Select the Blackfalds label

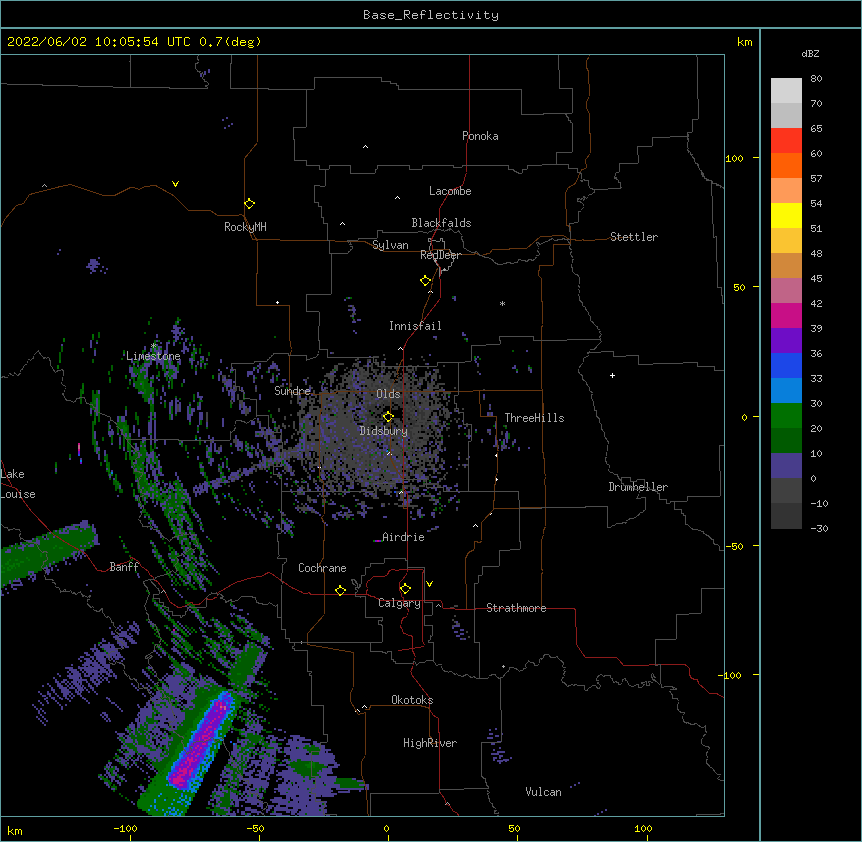point(441,223)
